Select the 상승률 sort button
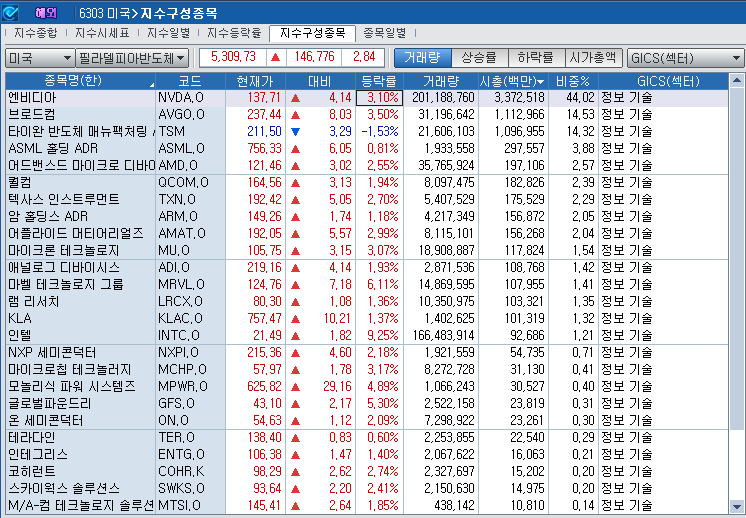The width and height of the screenshot is (746, 518). pyautogui.click(x=479, y=58)
